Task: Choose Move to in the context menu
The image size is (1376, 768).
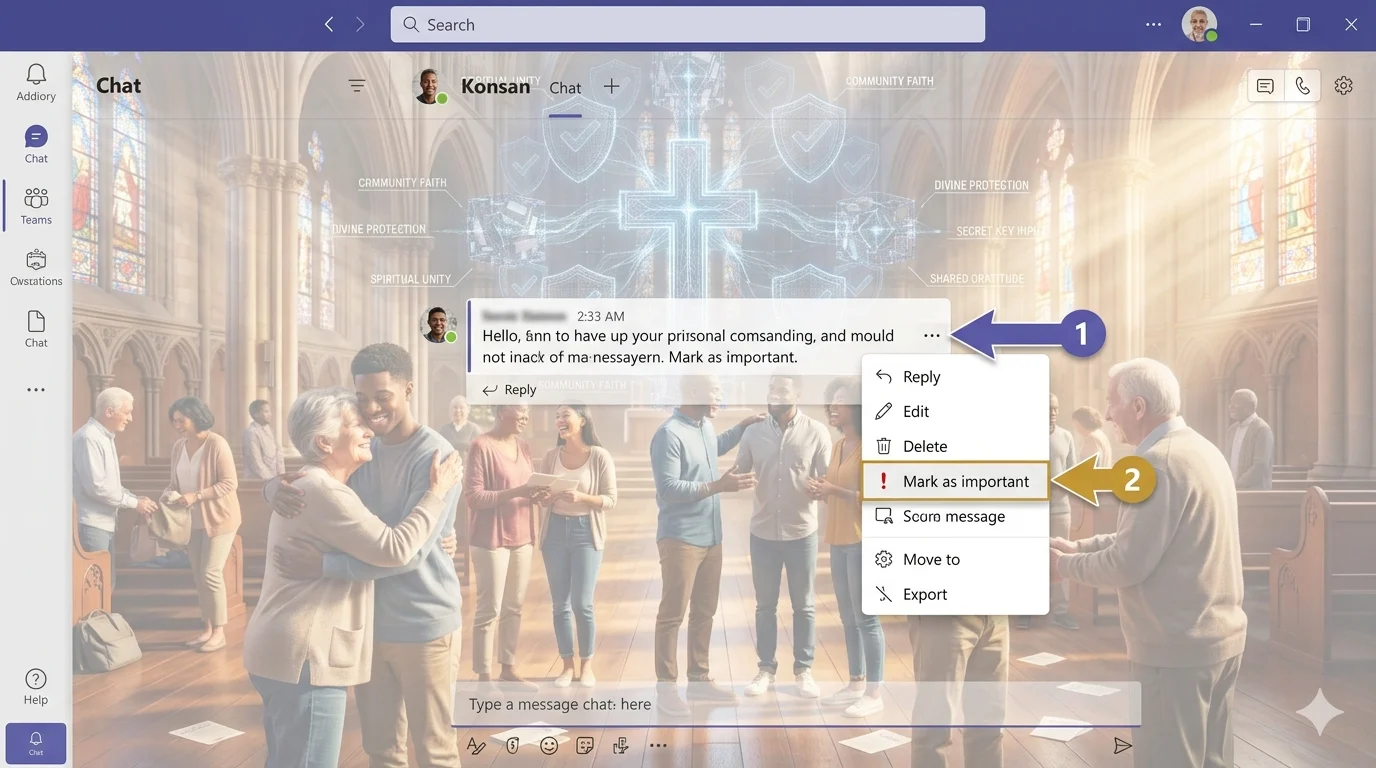Action: point(955,559)
